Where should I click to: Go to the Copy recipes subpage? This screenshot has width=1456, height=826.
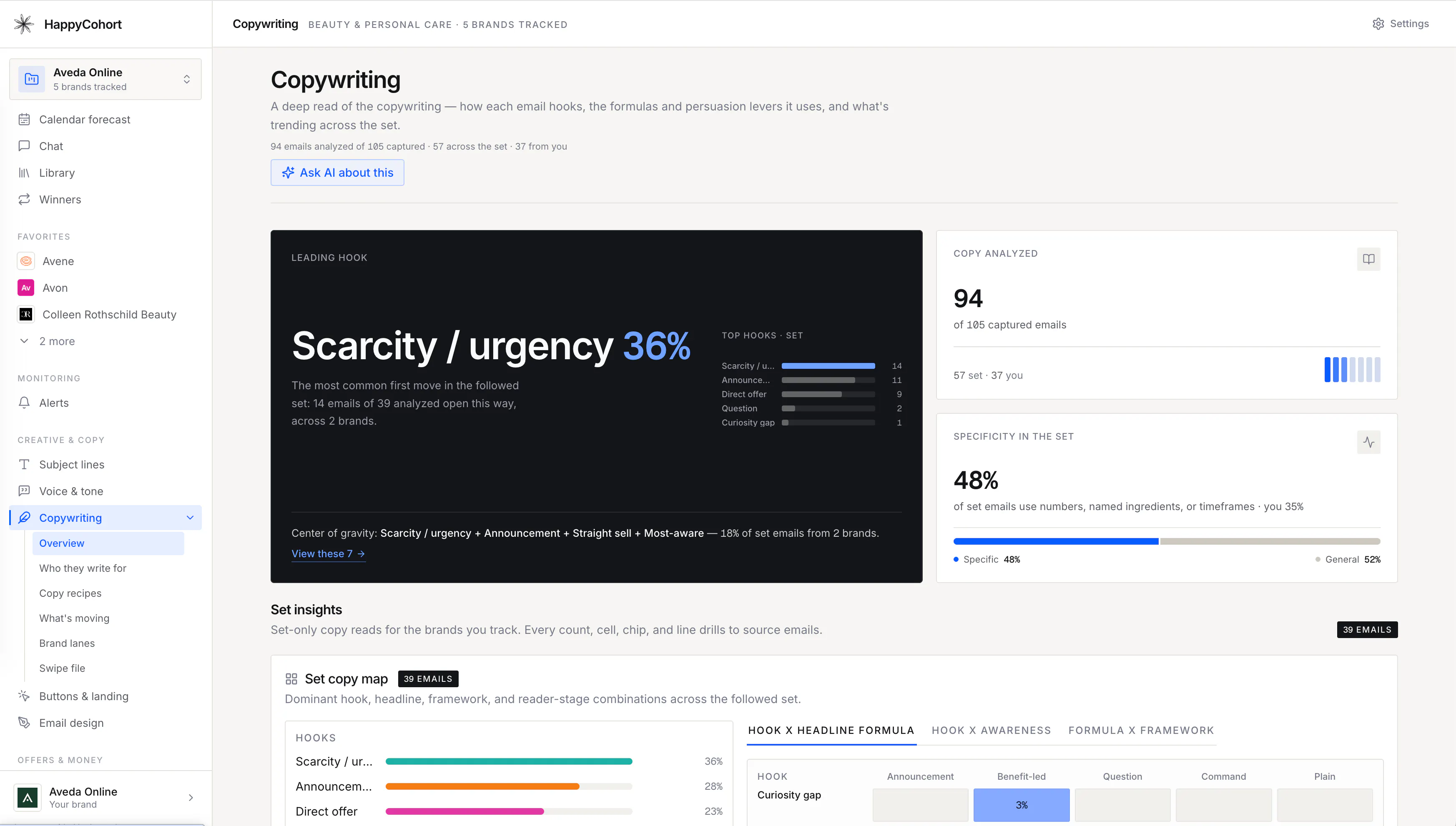click(x=70, y=593)
